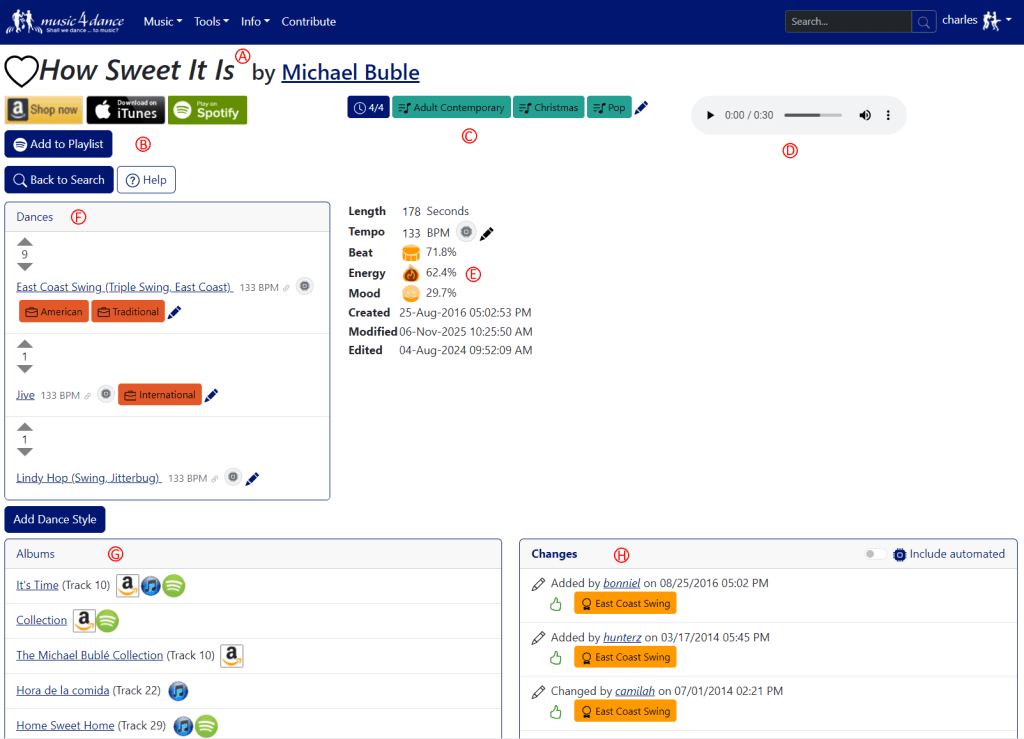1024x739 pixels.
Task: Click gear icon in East Coast Swing row
Action: 304,286
